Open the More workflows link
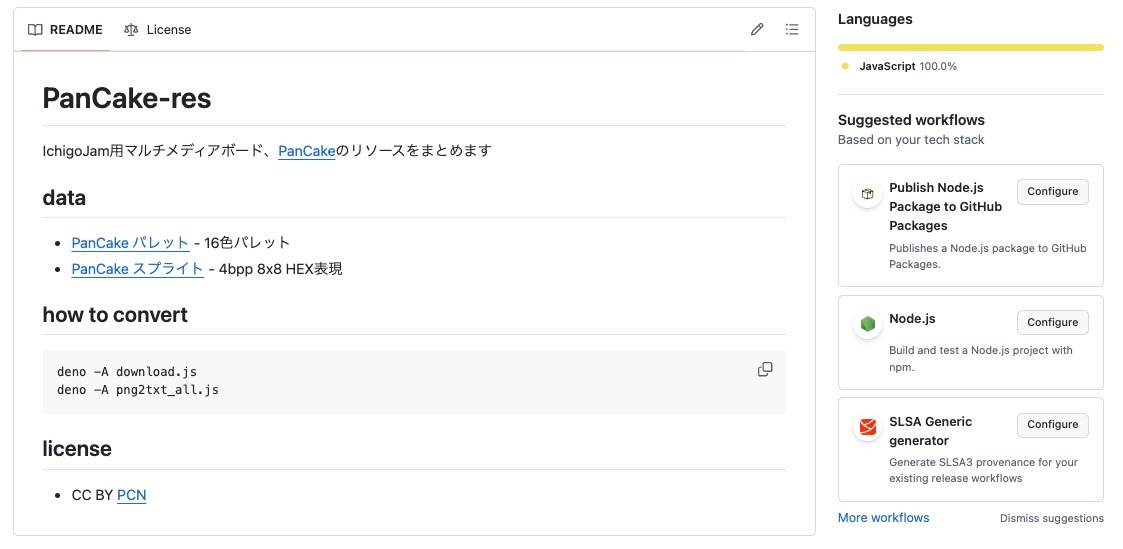1123x549 pixels. [883, 518]
